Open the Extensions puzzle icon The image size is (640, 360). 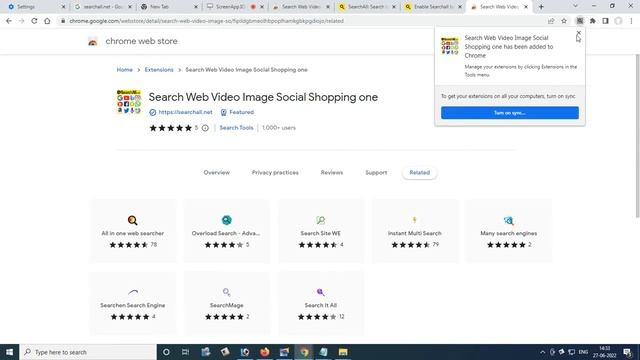[593, 21]
